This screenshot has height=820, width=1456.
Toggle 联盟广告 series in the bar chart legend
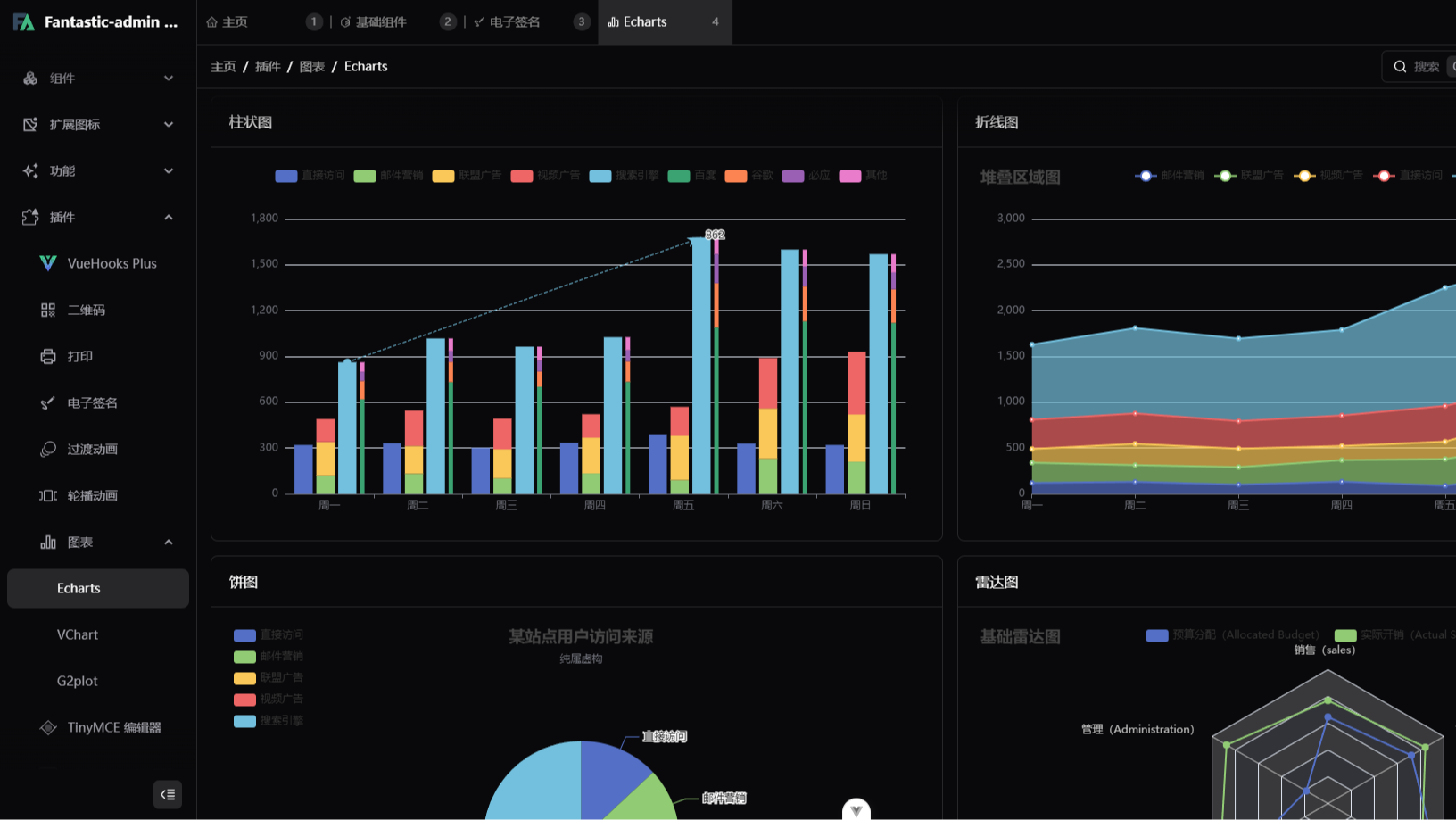(467, 176)
